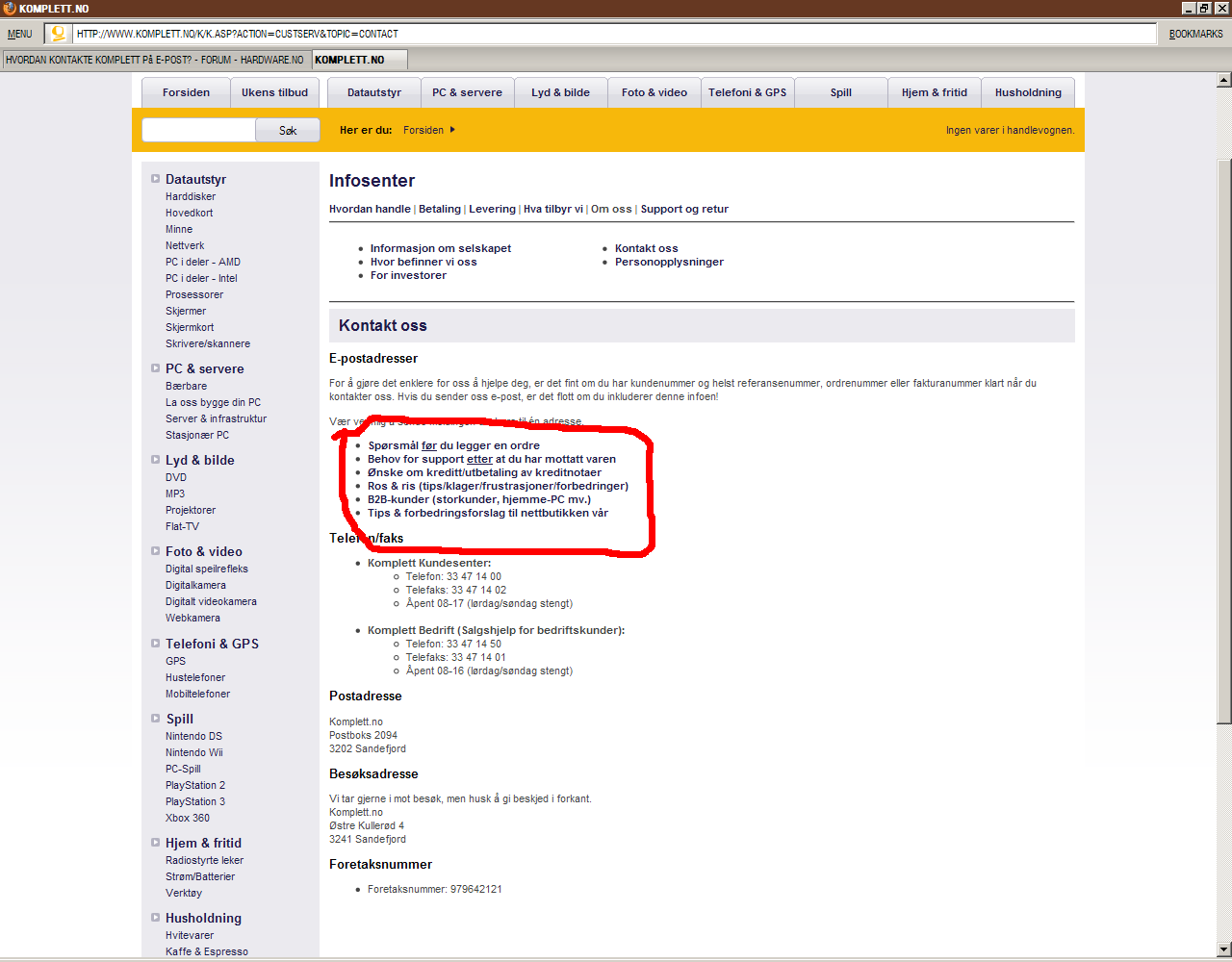Open the Spill top tab
This screenshot has height=962, width=1232.
[841, 92]
